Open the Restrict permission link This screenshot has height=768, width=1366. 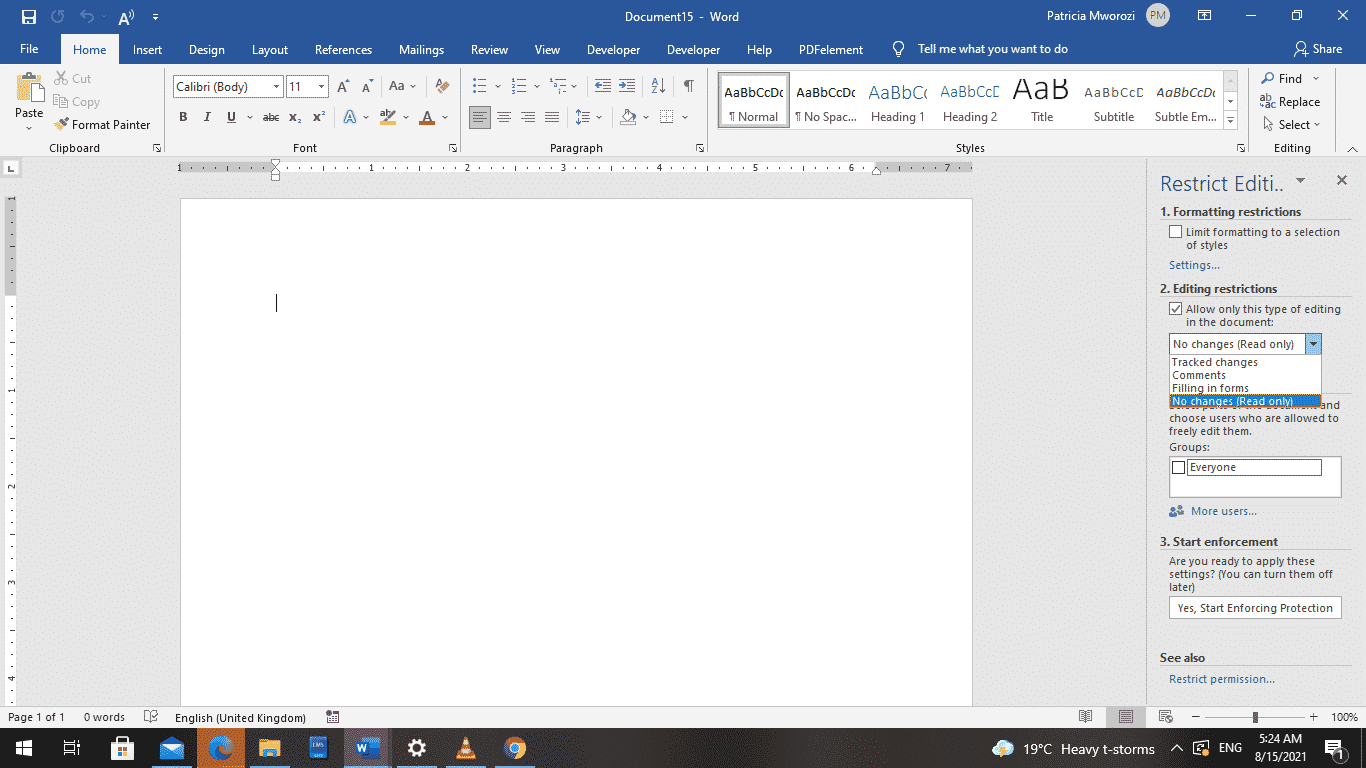click(1221, 678)
